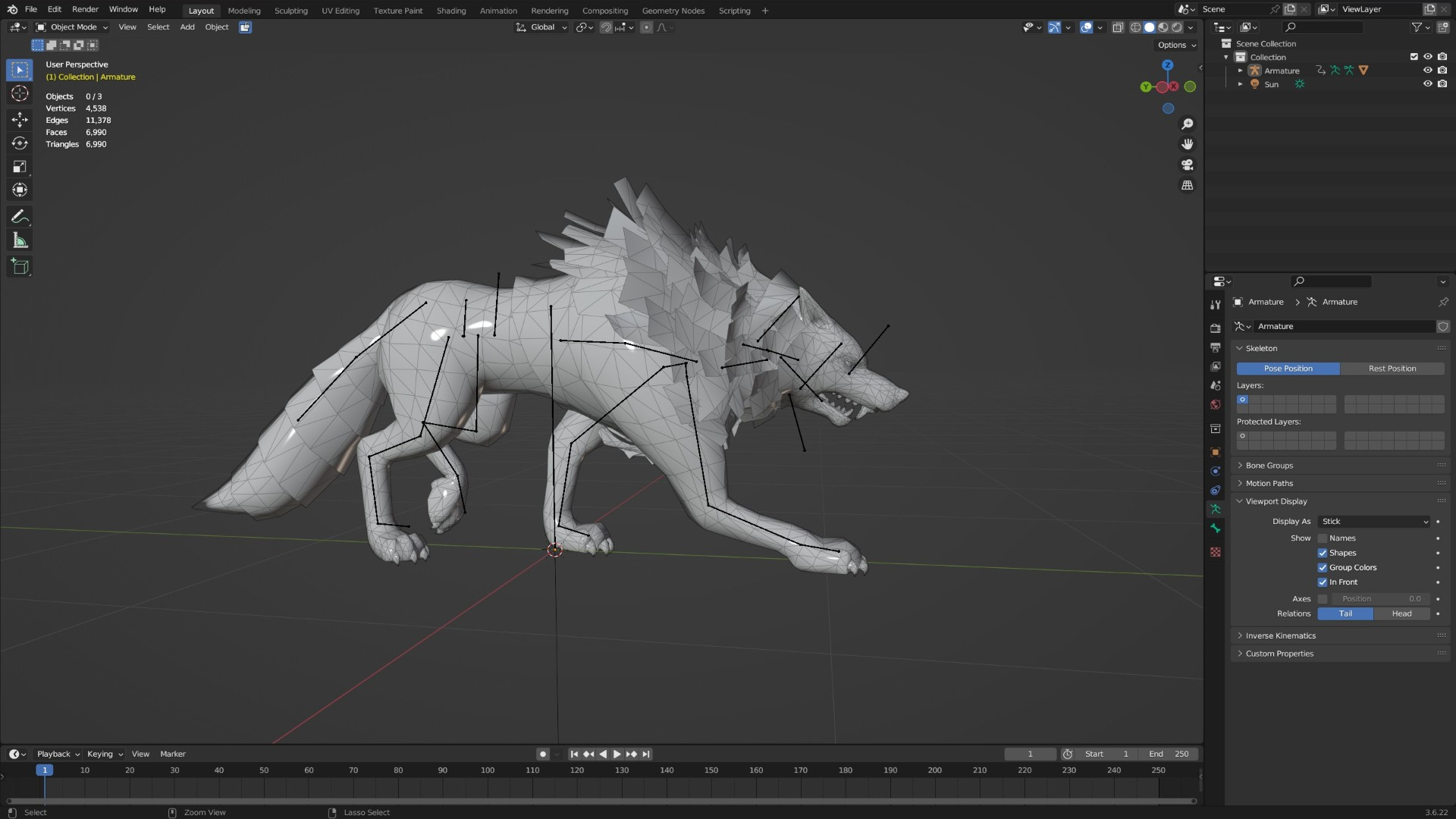Open the Texture properties tab
Viewport: 1456px width, 819px height.
point(1216,552)
